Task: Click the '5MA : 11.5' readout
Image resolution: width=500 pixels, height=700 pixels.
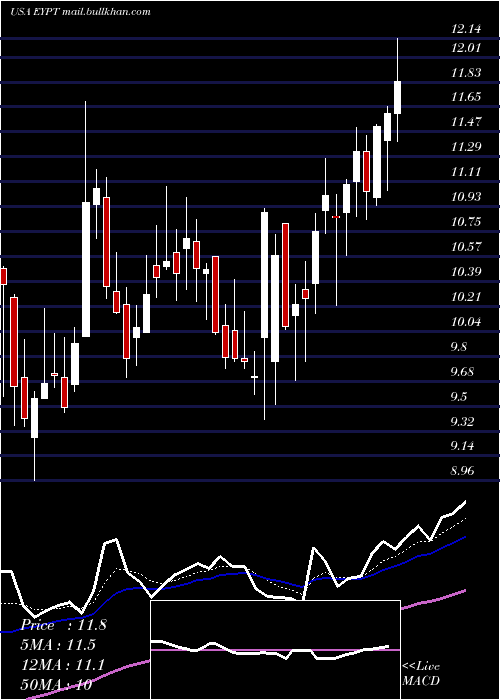Action: [x=59, y=645]
